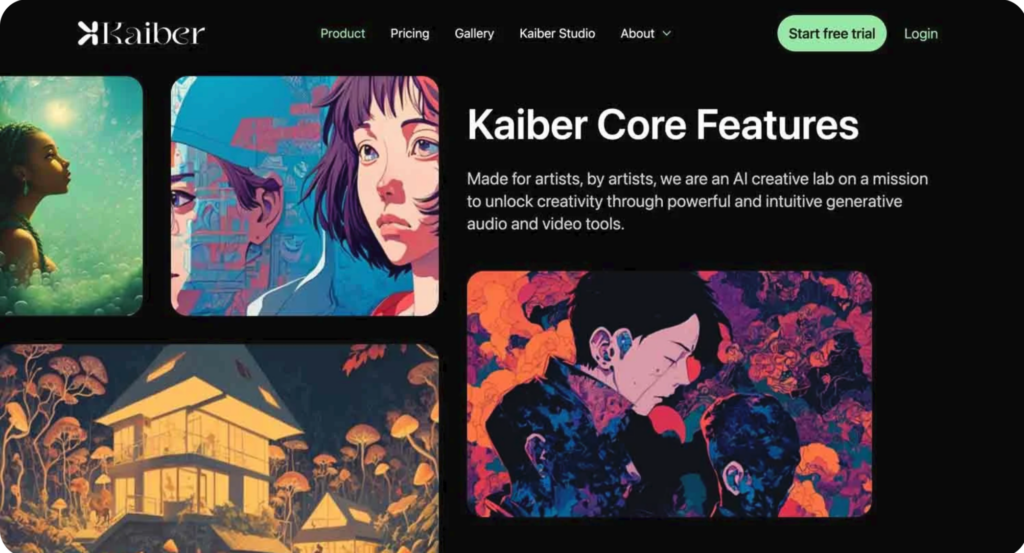1024x553 pixels.
Task: Click the Kaiber logo symbol
Action: click(x=88, y=33)
